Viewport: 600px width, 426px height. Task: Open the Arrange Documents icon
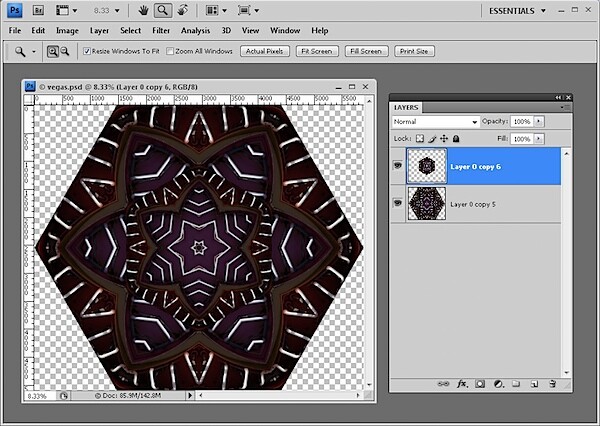pos(212,10)
